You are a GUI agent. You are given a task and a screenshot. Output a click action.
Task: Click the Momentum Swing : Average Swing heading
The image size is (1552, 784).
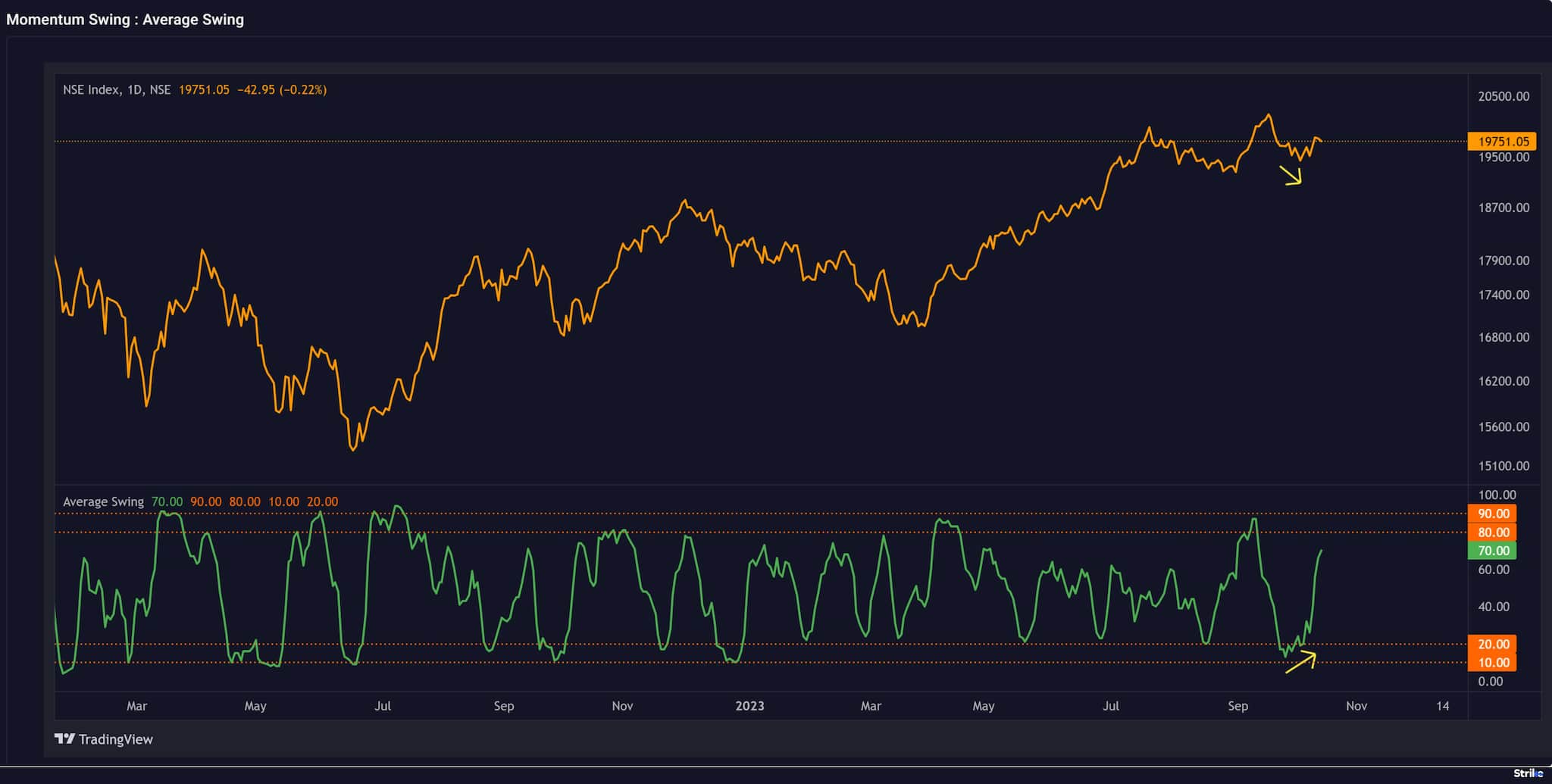click(x=125, y=20)
